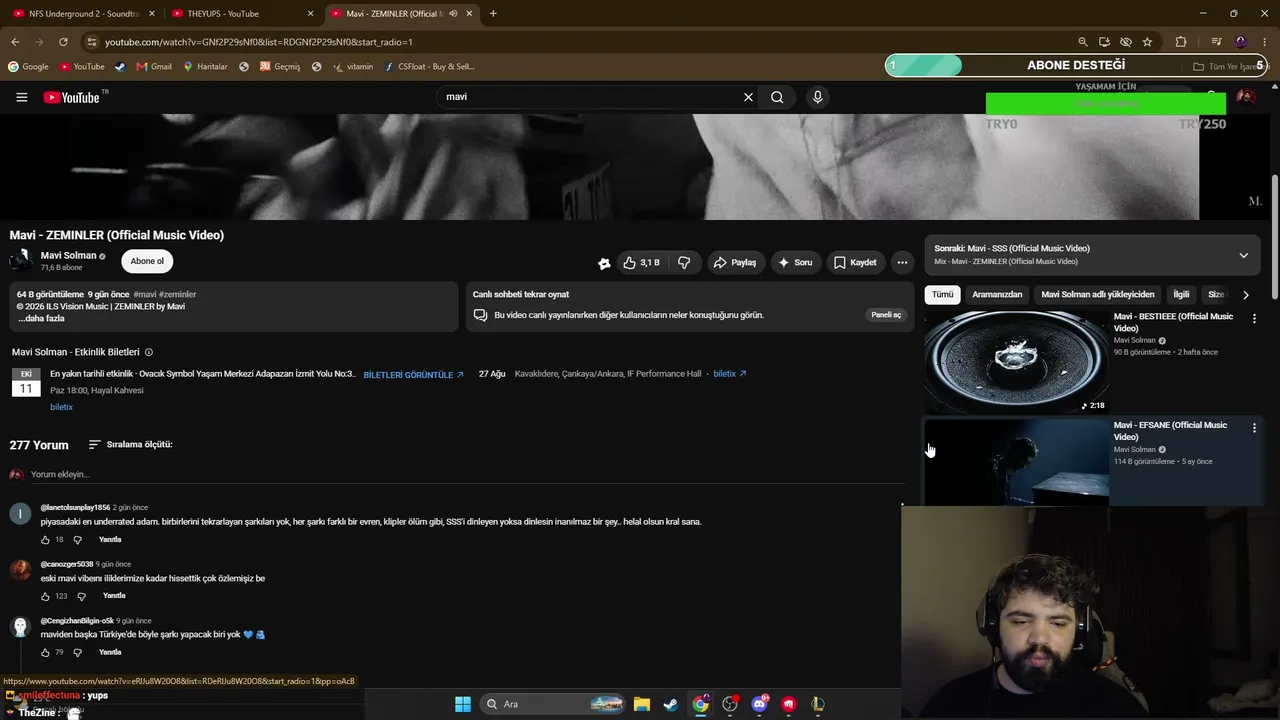
Task: Like the comment by @lanetolsunplay1856
Action: click(x=45, y=540)
